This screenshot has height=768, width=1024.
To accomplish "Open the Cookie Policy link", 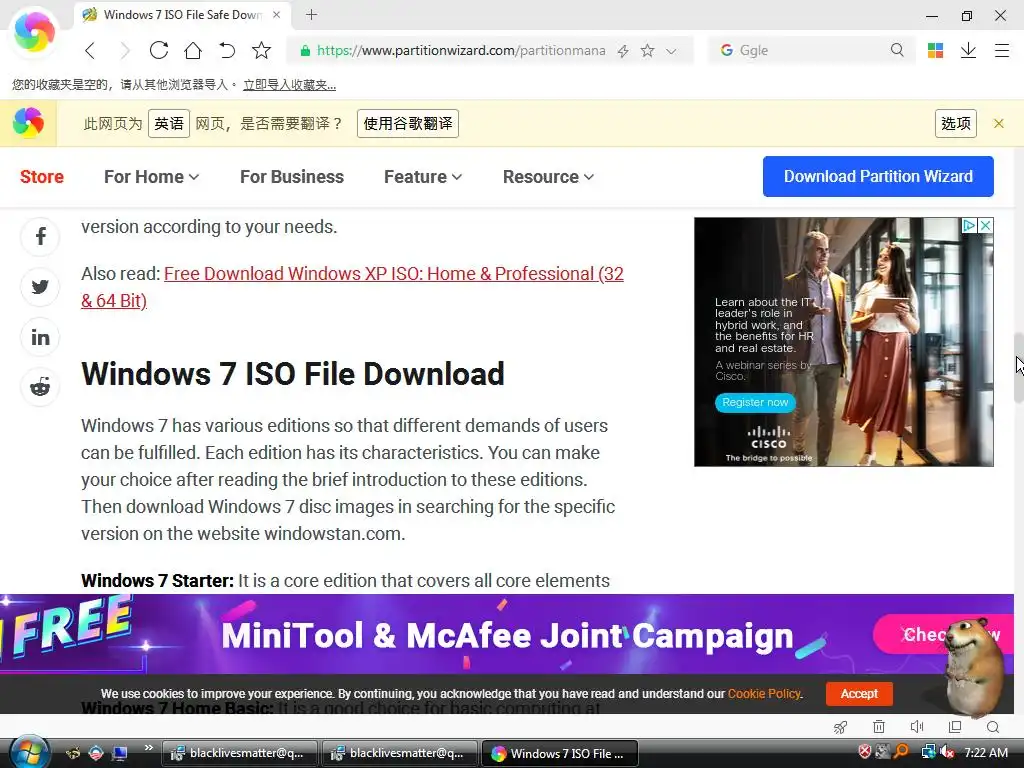I will pyautogui.click(x=764, y=694).
